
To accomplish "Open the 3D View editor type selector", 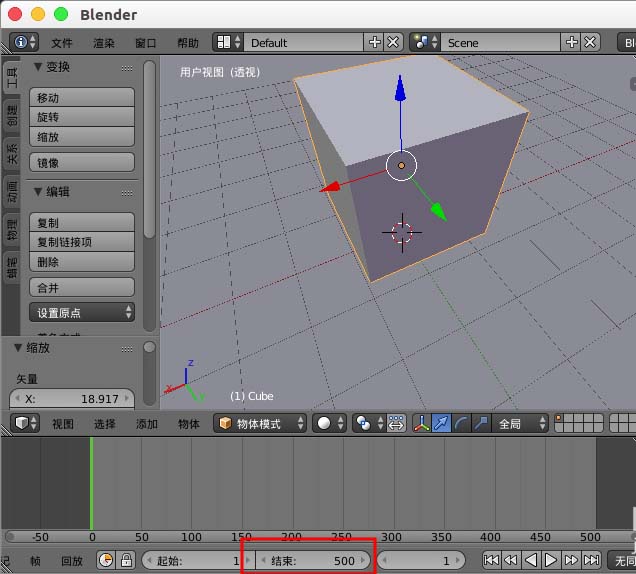I will pos(25,424).
